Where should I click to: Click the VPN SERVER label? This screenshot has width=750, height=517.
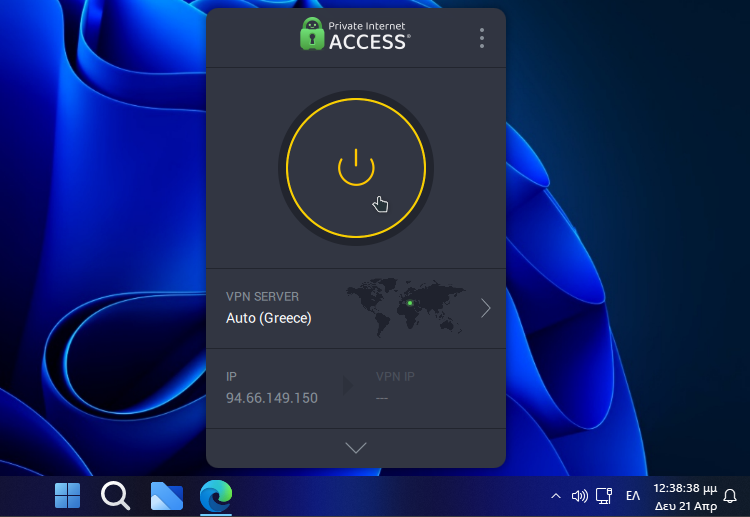tap(262, 297)
